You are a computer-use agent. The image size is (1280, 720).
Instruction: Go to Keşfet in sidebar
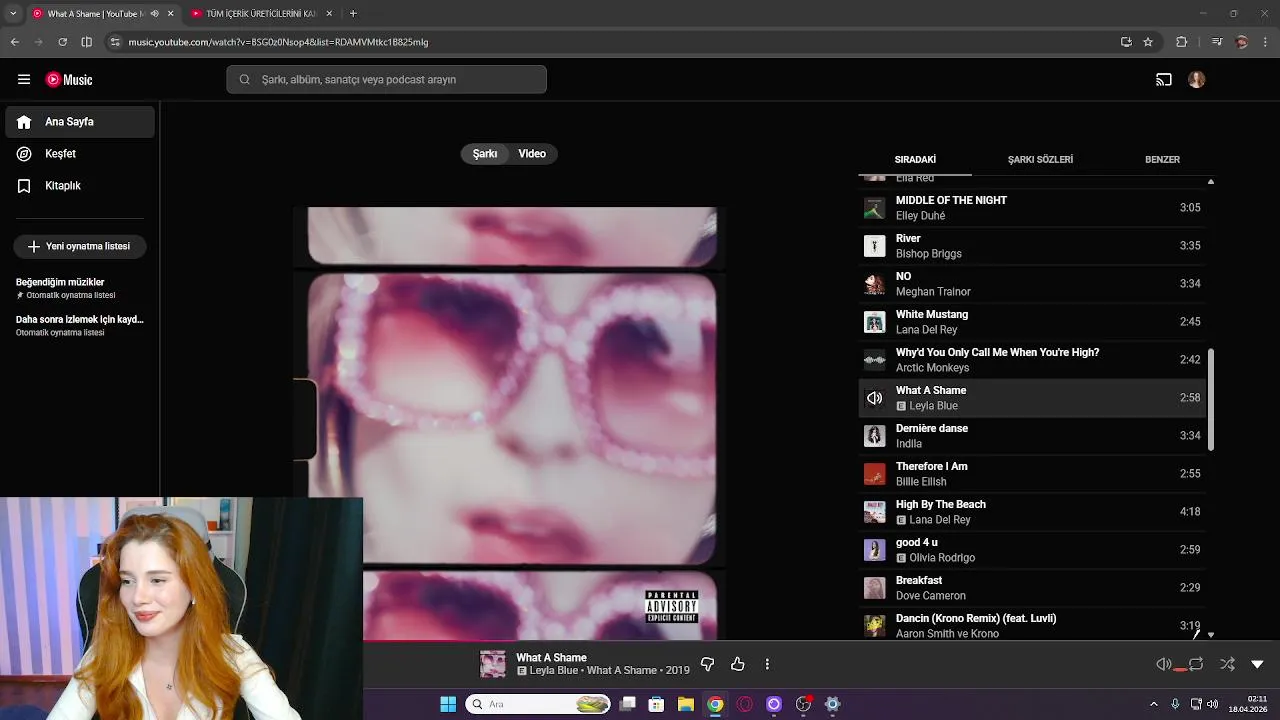[80, 154]
